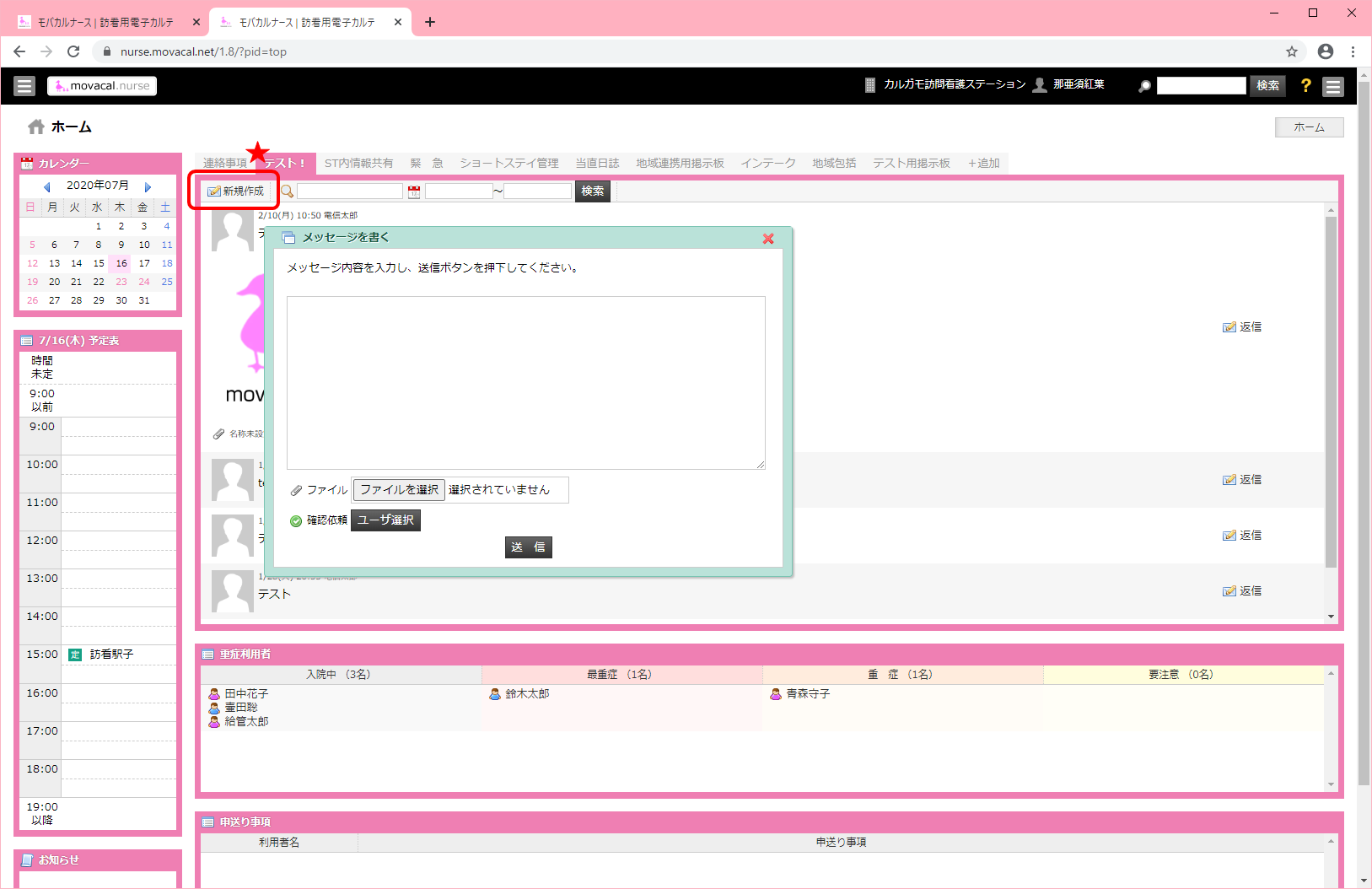
Task: Click the home icon next to ホーム heading
Action: 35,127
